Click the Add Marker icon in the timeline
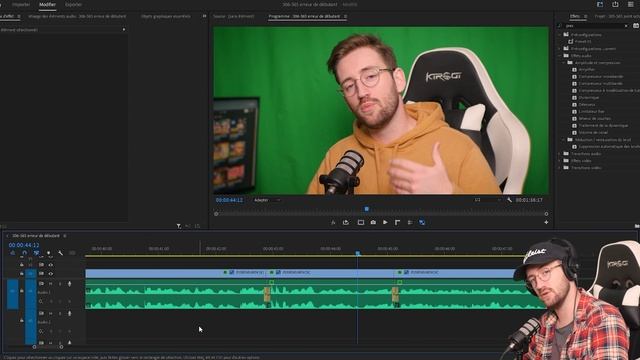This screenshot has width=640, height=360. click(x=49, y=253)
